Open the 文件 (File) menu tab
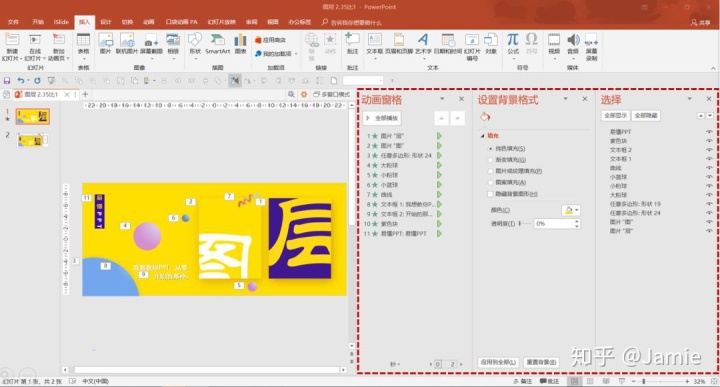The width and height of the screenshot is (720, 387). click(13, 22)
